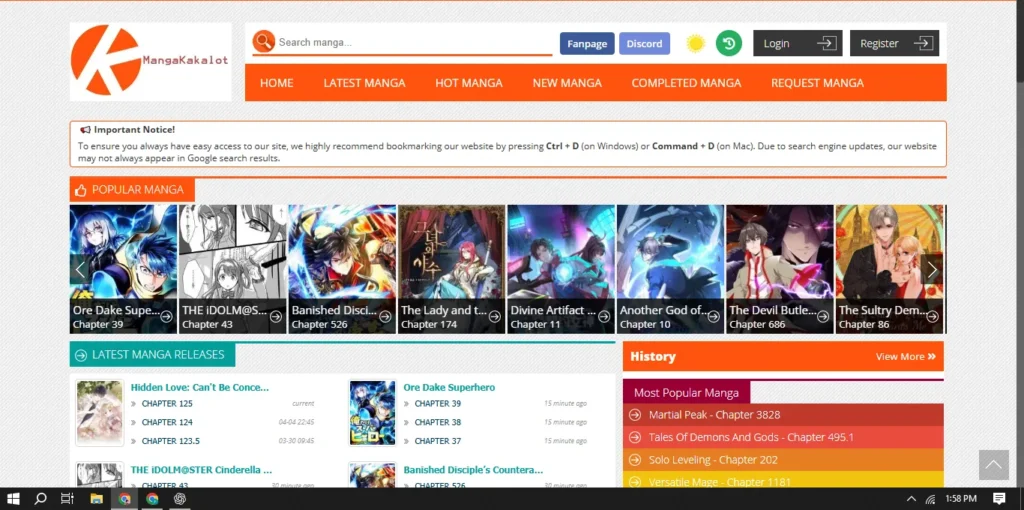This screenshot has width=1024, height=510.
Task: Open reading history via green clock icon
Action: [728, 43]
